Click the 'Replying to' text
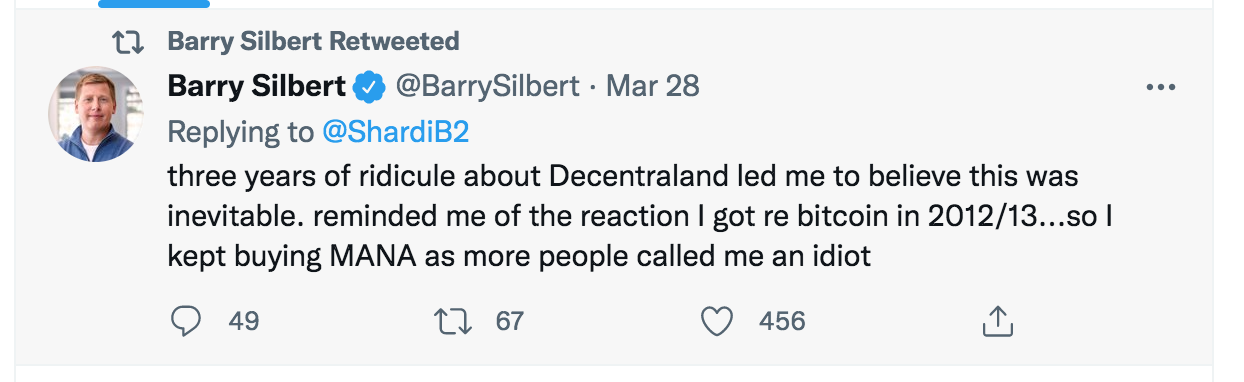 240,132
